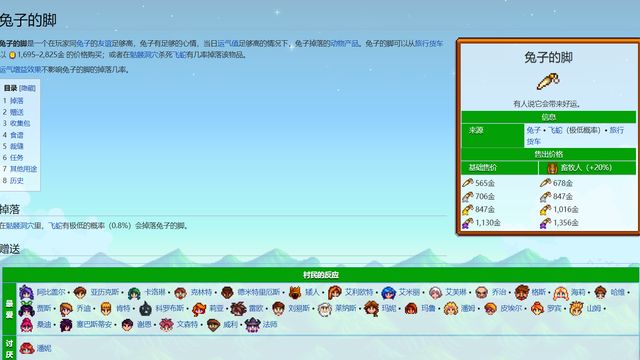Click Pierre's portrait icon (皮埃尔)
The image size is (640, 360).
pyautogui.click(x=490, y=309)
